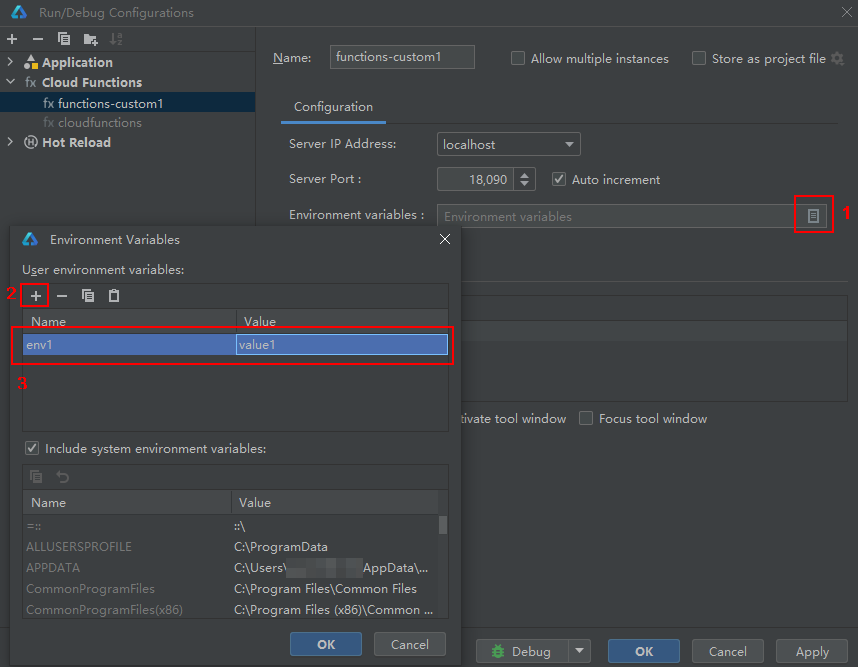
Task: Enable Allow multiple instances checkbox
Action: pos(518,59)
